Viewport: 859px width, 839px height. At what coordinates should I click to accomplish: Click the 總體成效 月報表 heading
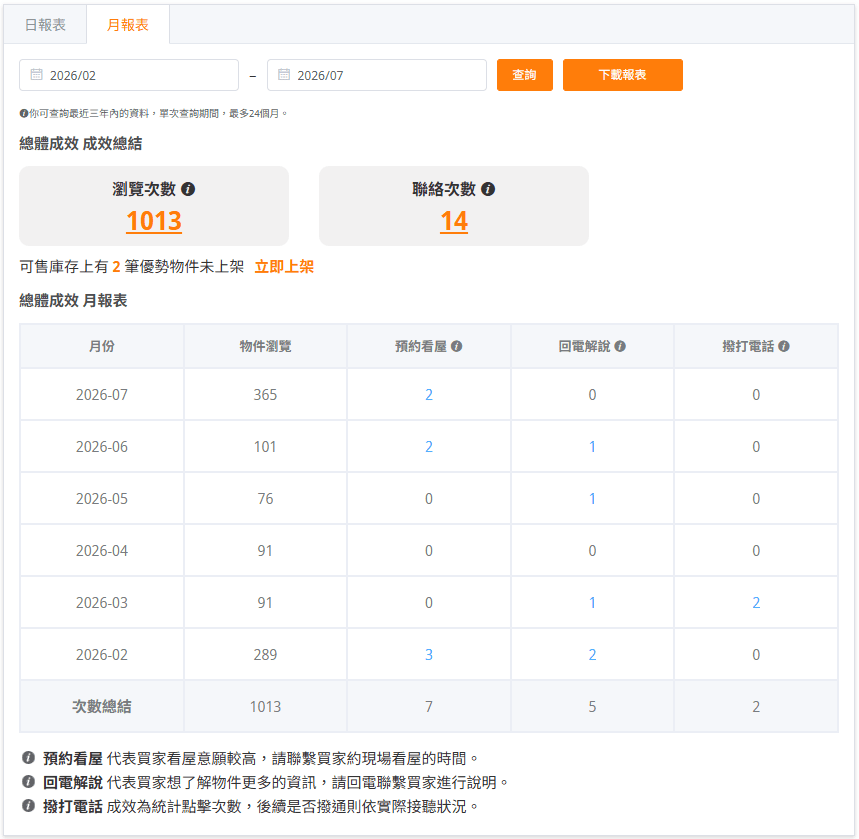point(73,300)
